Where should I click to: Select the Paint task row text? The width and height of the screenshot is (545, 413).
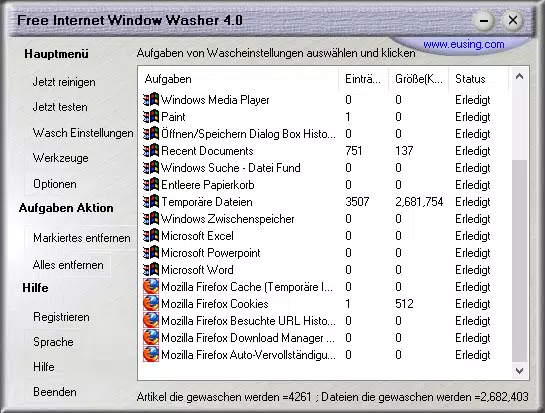pyautogui.click(x=173, y=117)
